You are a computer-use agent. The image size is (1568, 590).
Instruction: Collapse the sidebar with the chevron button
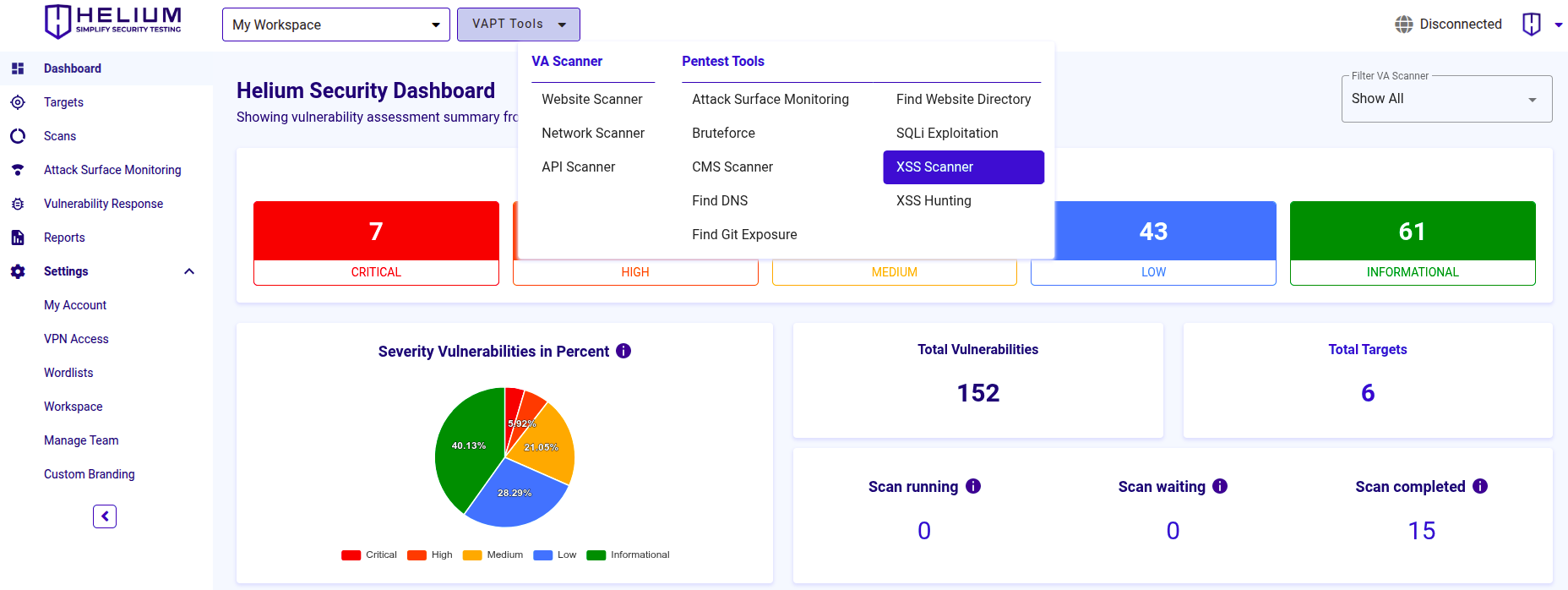105,516
